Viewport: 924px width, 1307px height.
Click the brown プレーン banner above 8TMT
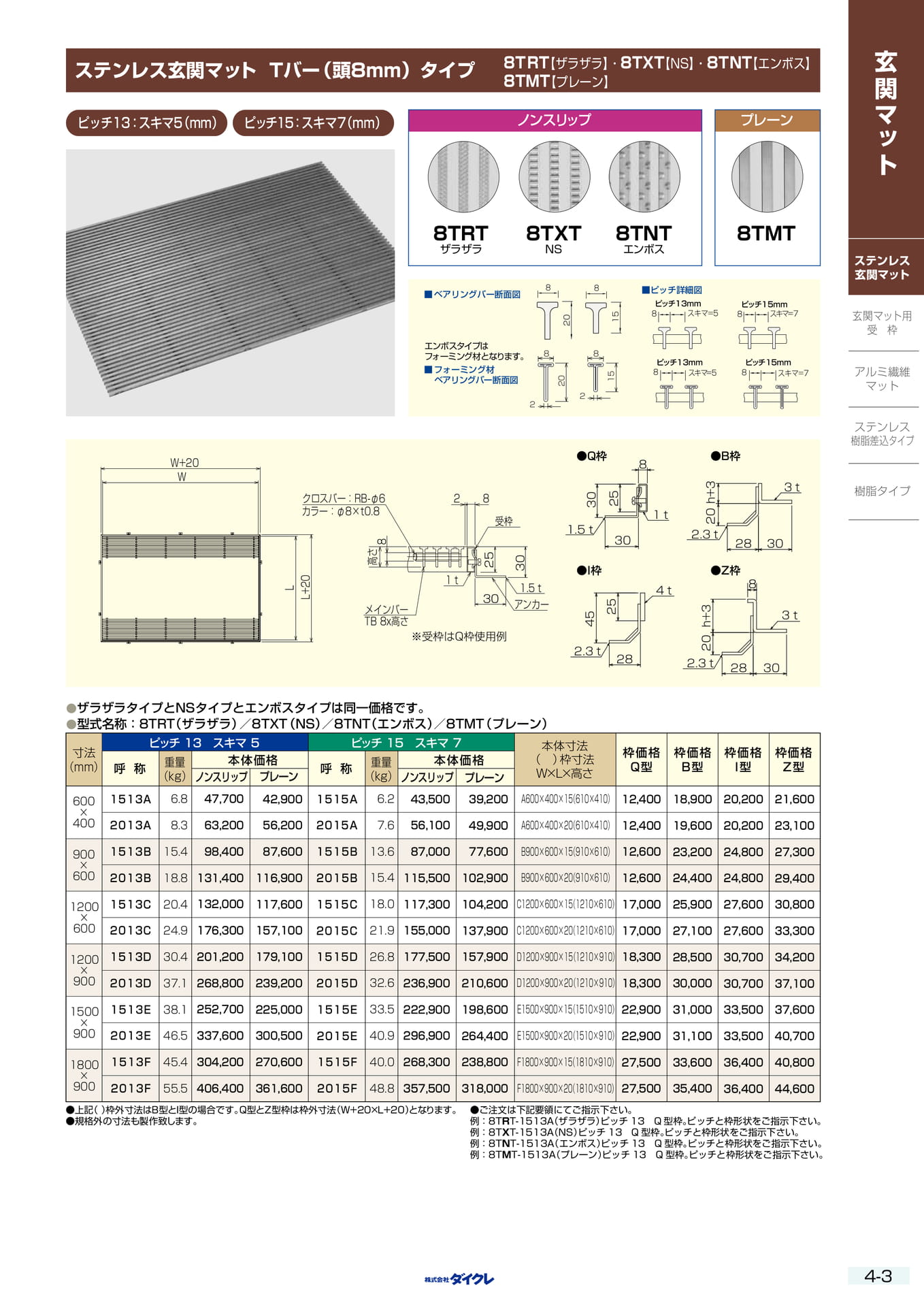coord(767,120)
